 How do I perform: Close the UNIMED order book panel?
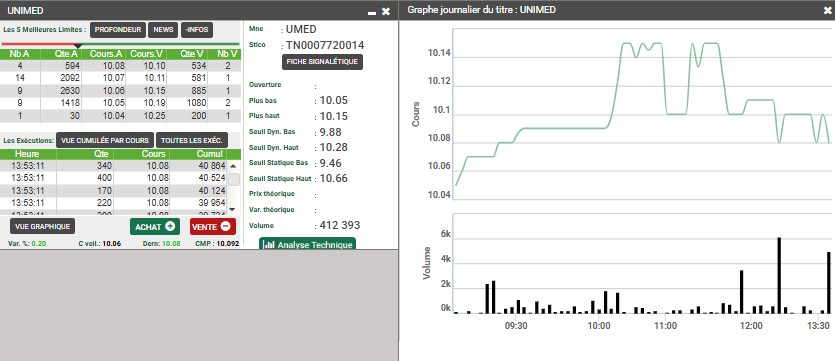click(386, 11)
